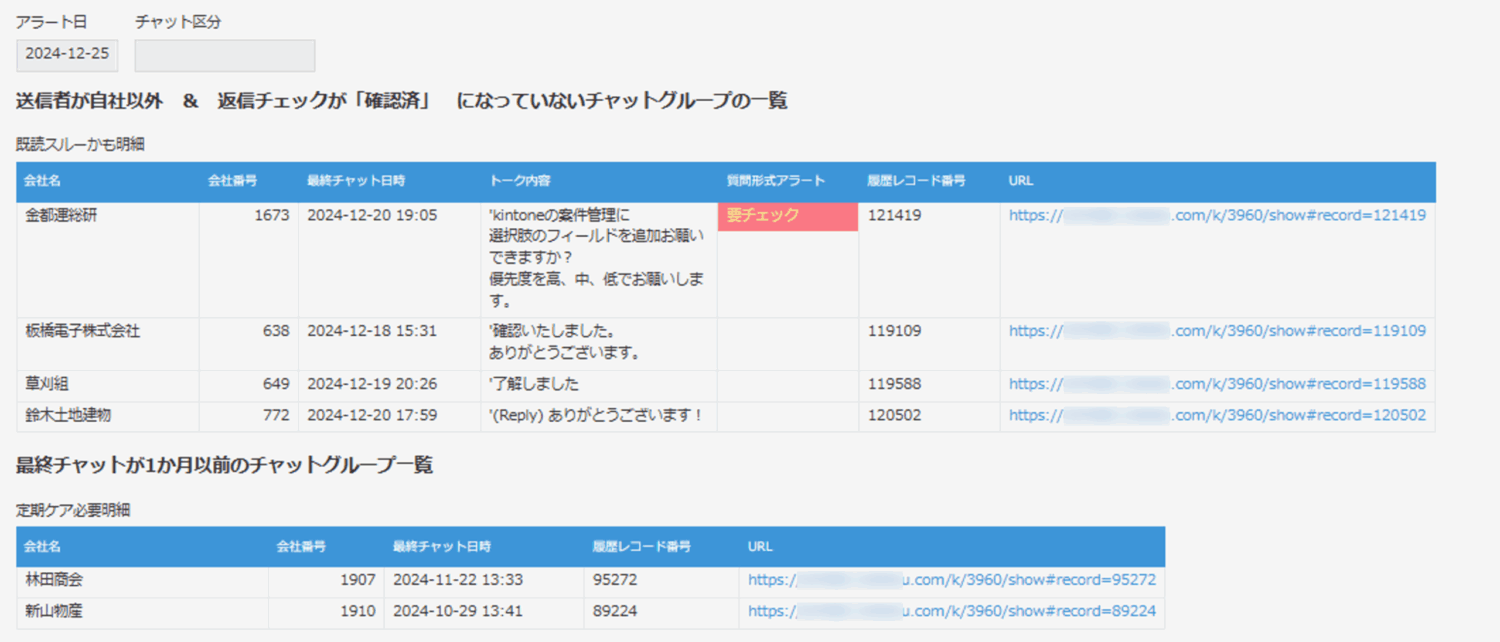Click the チャット区分 input field
This screenshot has width=1500, height=642.
(224, 55)
